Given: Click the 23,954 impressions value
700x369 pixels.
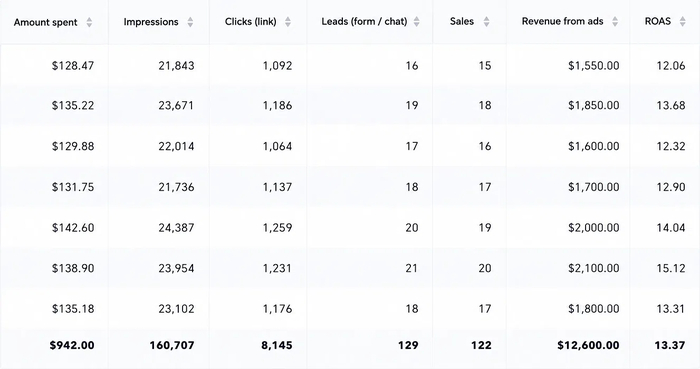Looking at the screenshot, I should pos(176,269).
